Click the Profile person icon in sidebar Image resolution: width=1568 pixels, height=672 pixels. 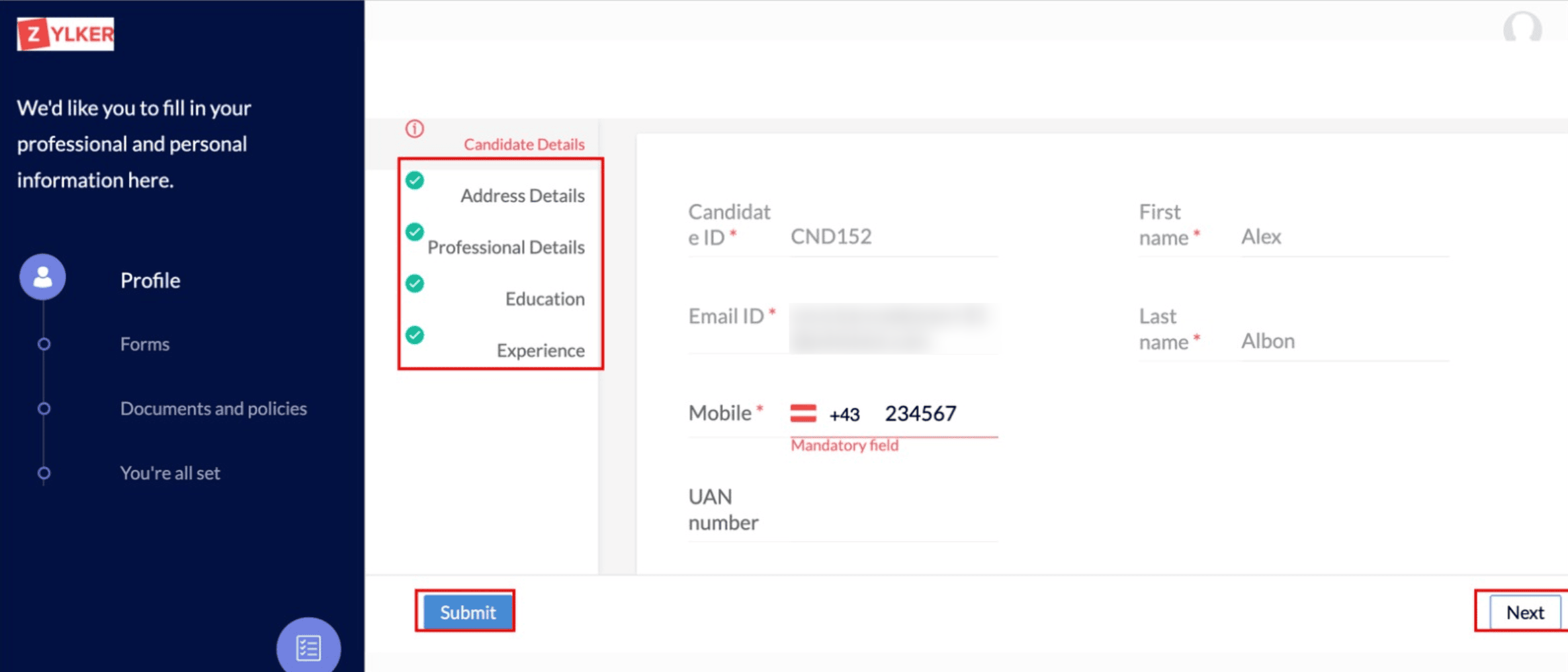[42, 277]
